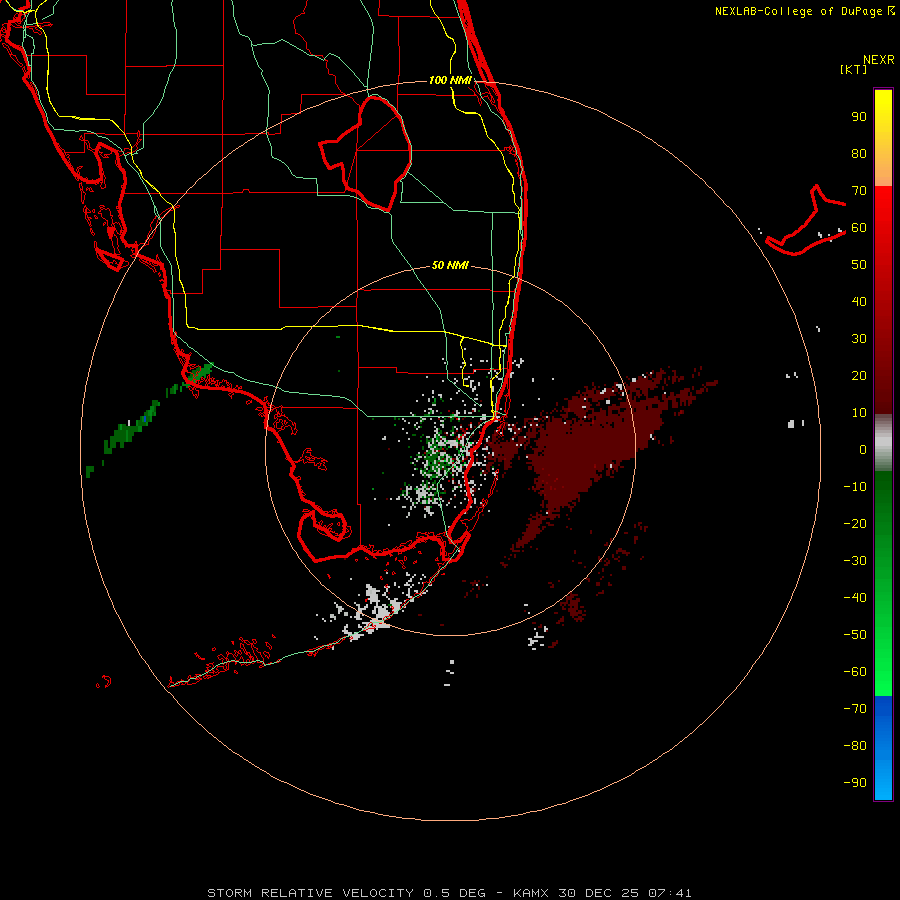Click the -30 scale value
900x900 pixels.
pyautogui.click(x=855, y=561)
